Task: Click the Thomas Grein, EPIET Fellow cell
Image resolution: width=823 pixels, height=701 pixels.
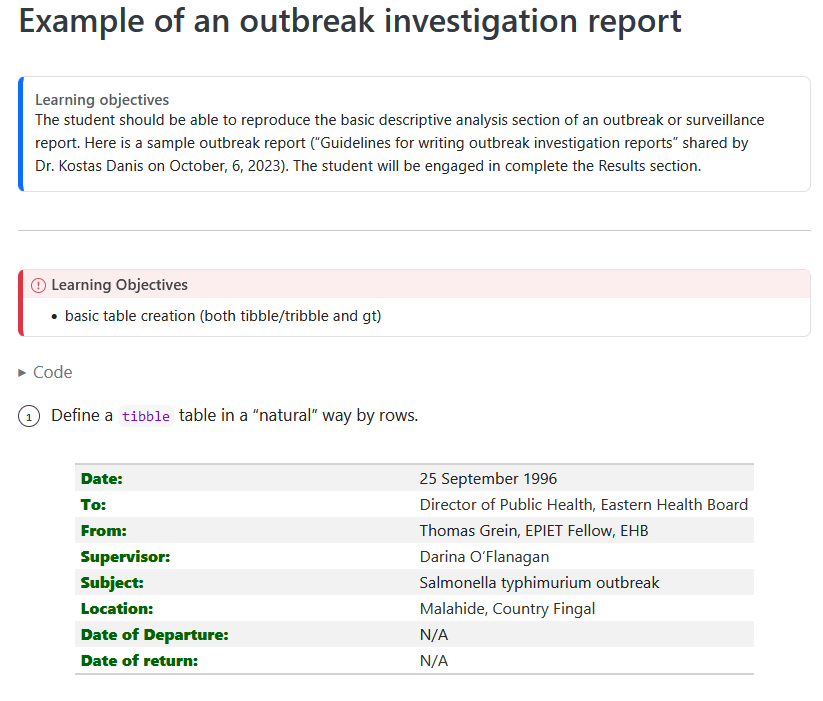Action: click(x=533, y=531)
